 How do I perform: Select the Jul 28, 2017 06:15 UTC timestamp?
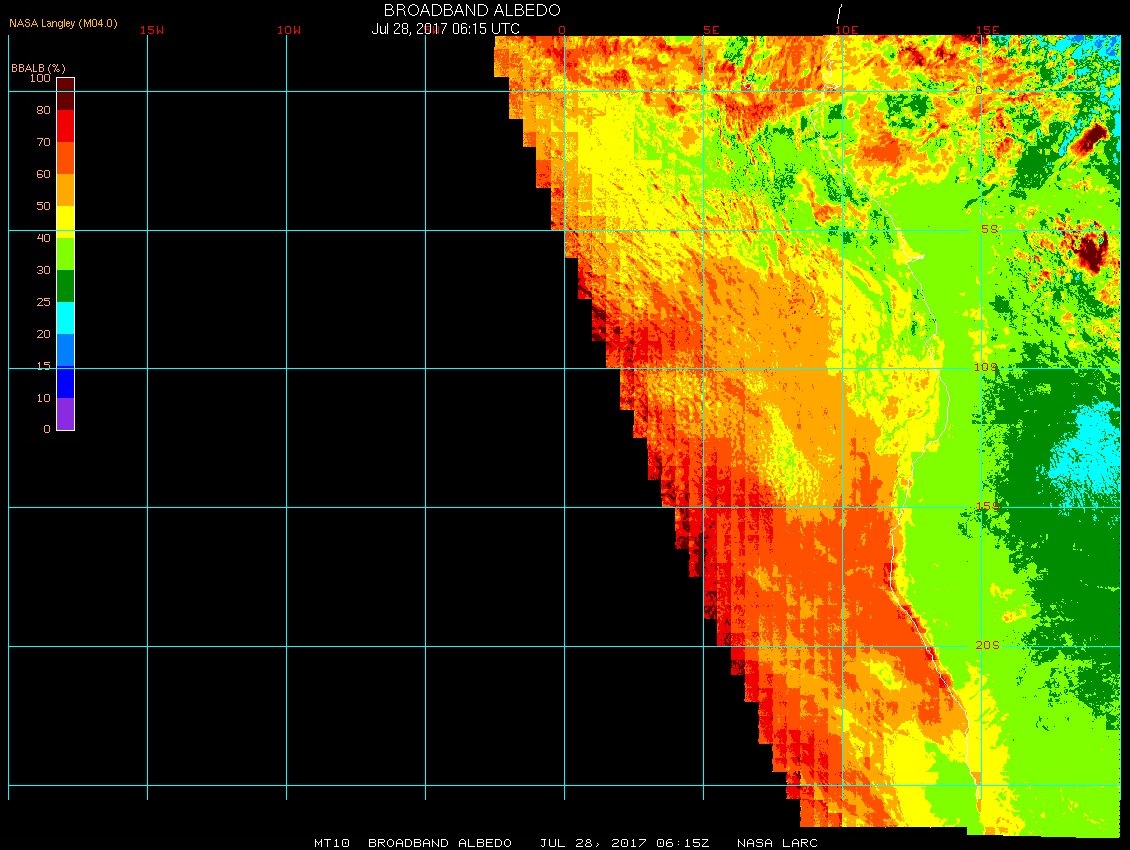(x=445, y=29)
